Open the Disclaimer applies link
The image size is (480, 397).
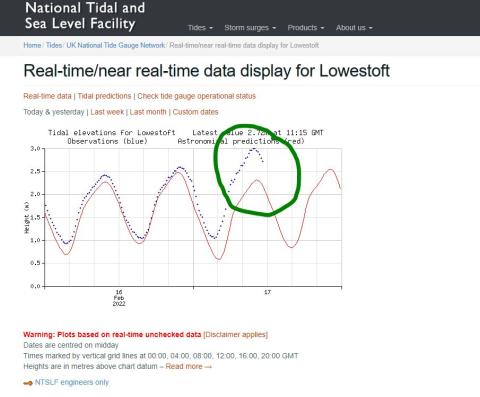tap(235, 334)
